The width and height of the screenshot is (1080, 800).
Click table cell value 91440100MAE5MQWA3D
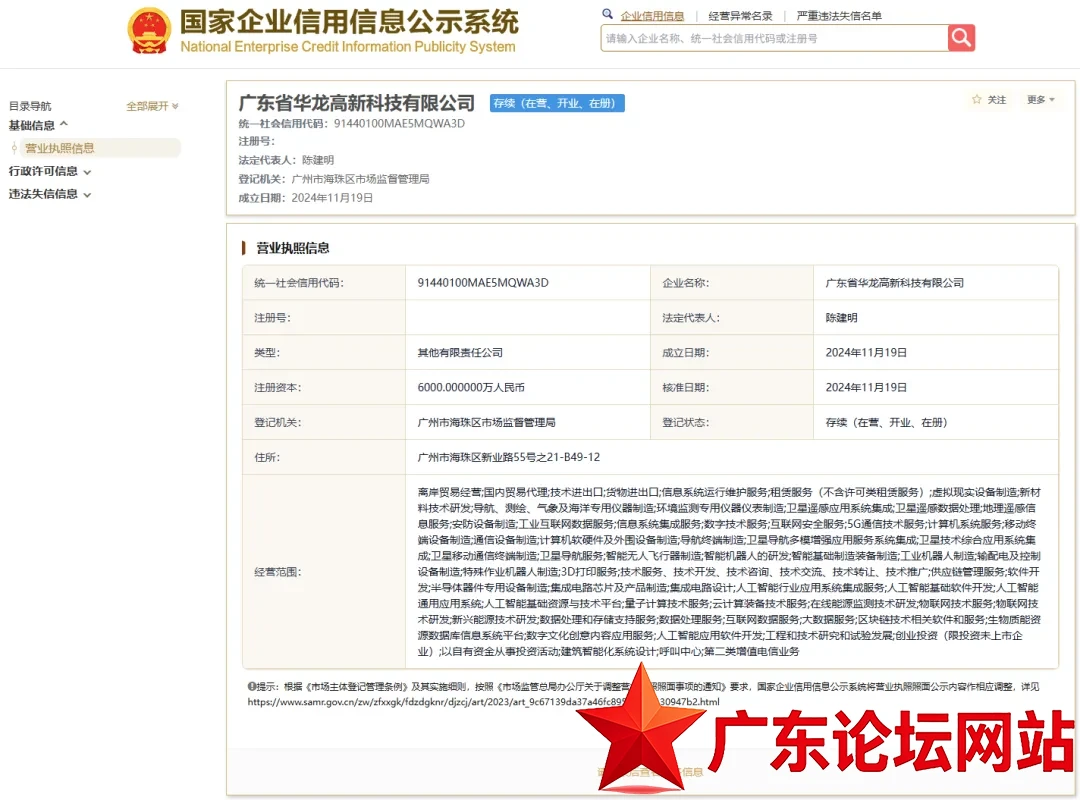tap(483, 283)
